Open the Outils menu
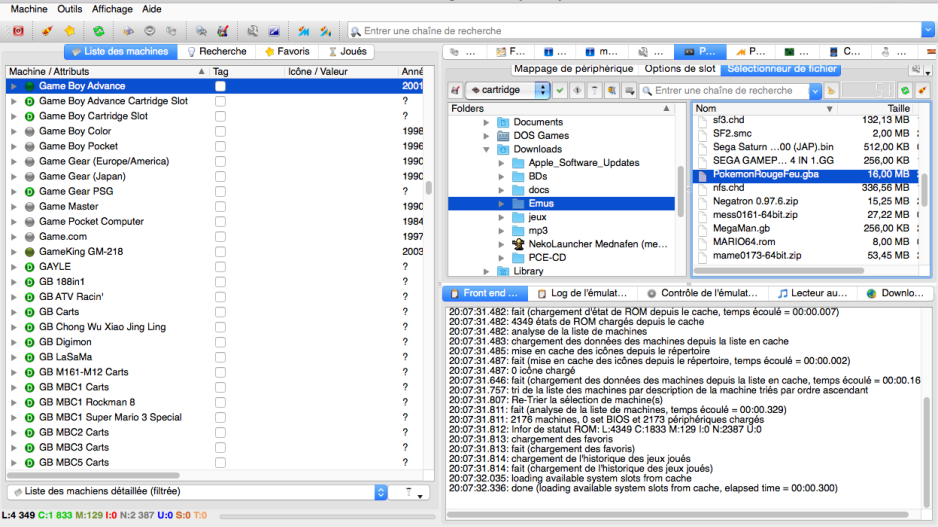 point(70,9)
